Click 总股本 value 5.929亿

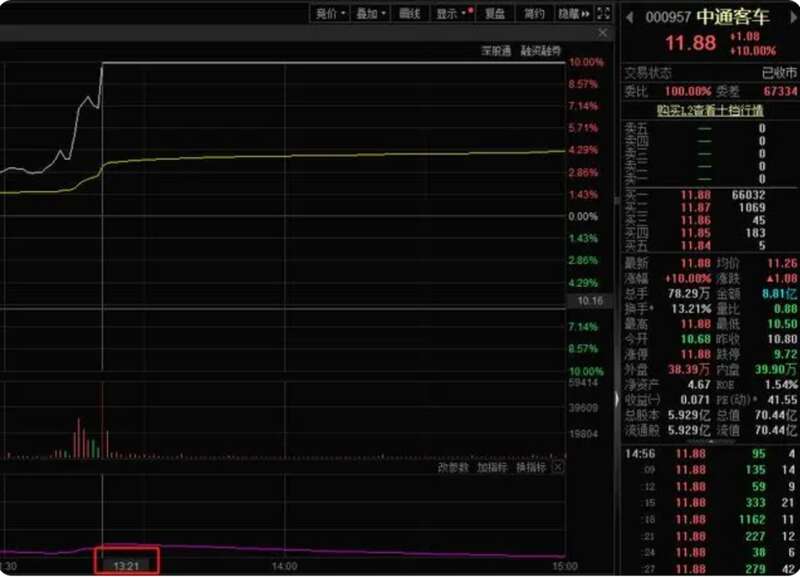(x=689, y=415)
